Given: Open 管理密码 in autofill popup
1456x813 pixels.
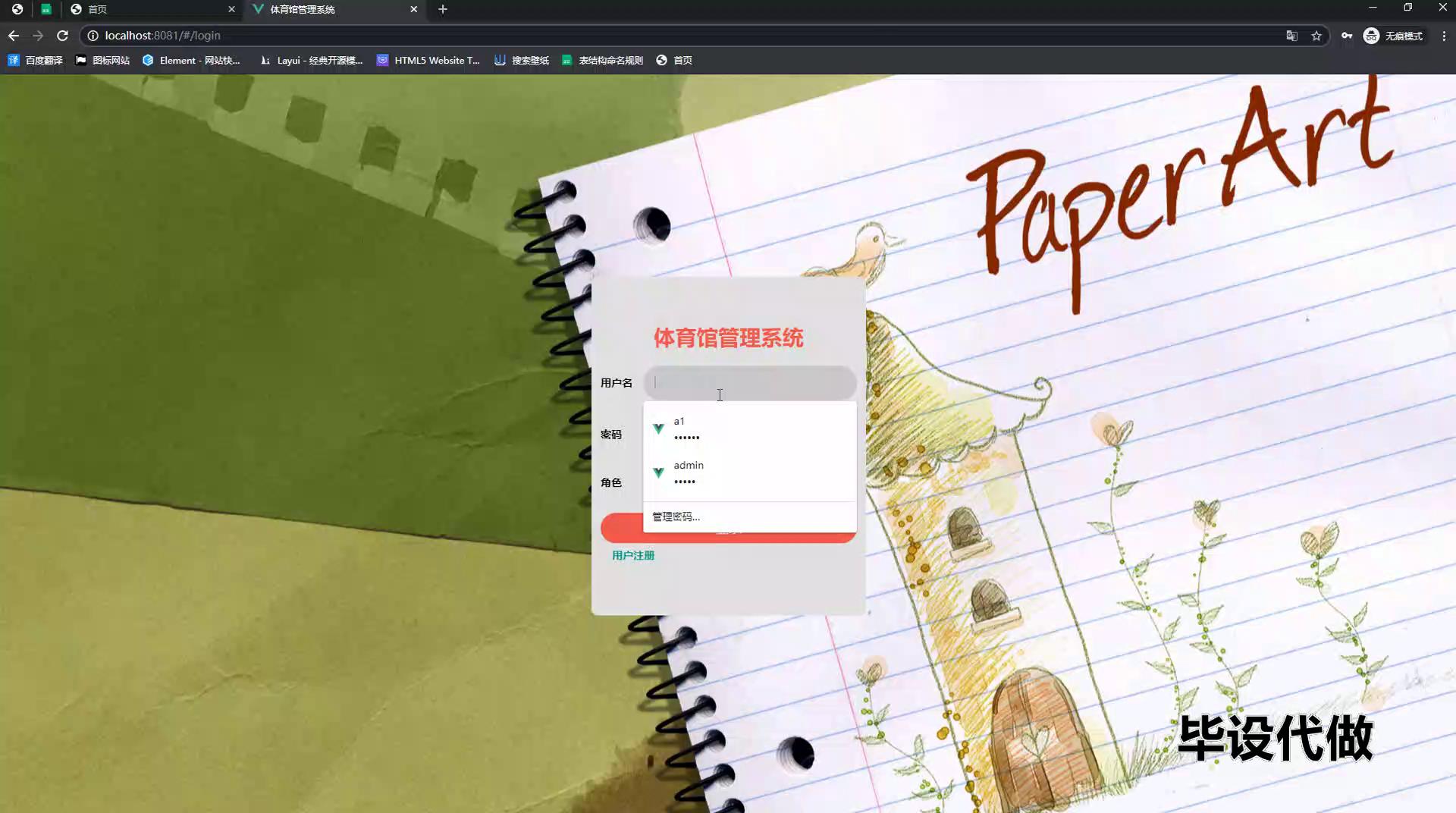Looking at the screenshot, I should pos(676,516).
